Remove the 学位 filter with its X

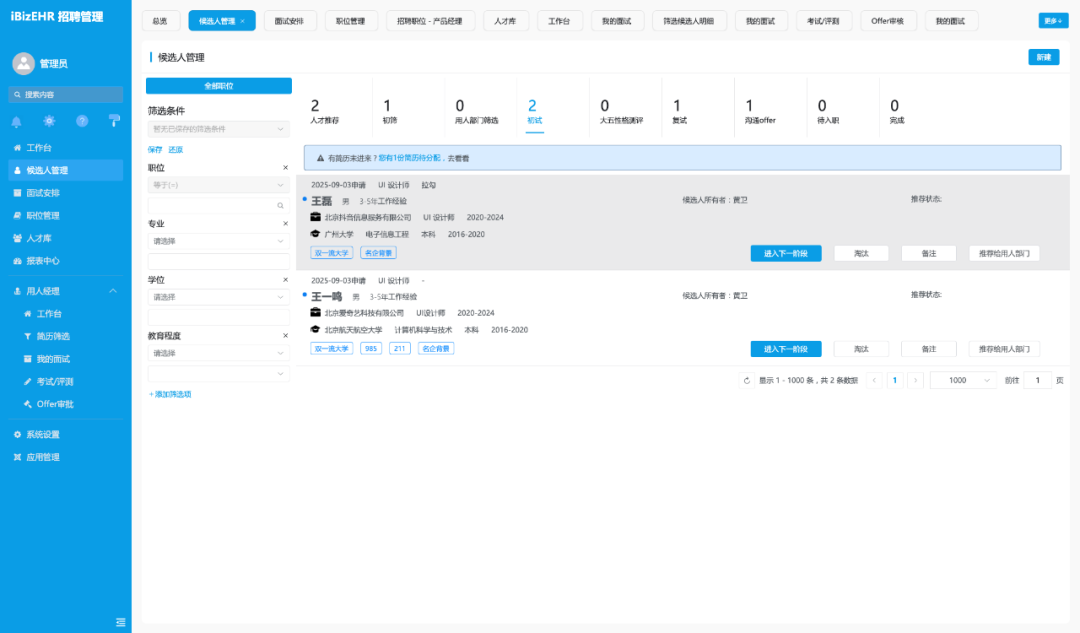(x=285, y=280)
